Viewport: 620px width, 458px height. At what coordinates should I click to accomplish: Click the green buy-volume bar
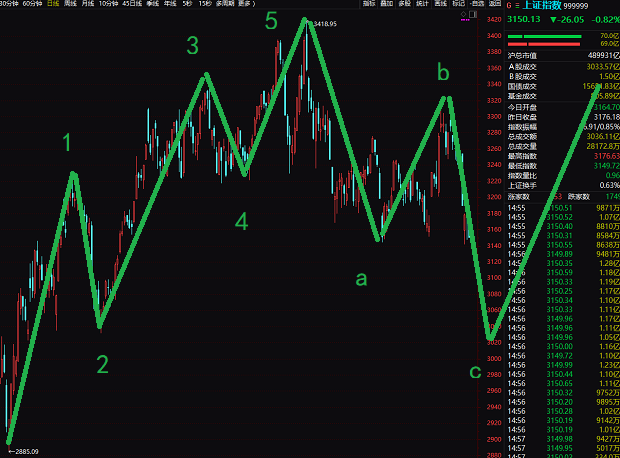(x=544, y=37)
